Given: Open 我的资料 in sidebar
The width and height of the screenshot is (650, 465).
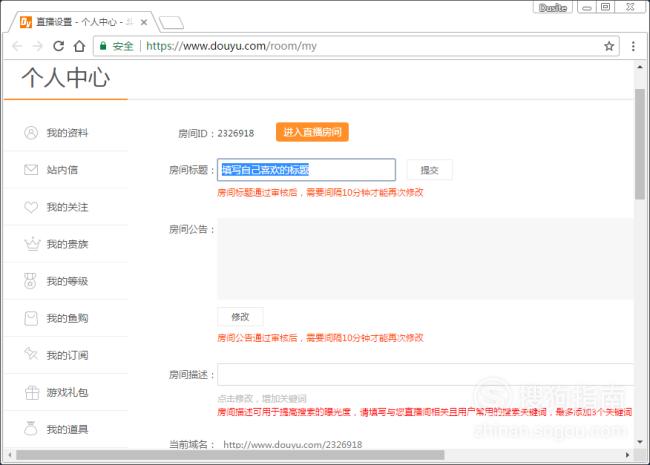Looking at the screenshot, I should pyautogui.click(x=67, y=133).
